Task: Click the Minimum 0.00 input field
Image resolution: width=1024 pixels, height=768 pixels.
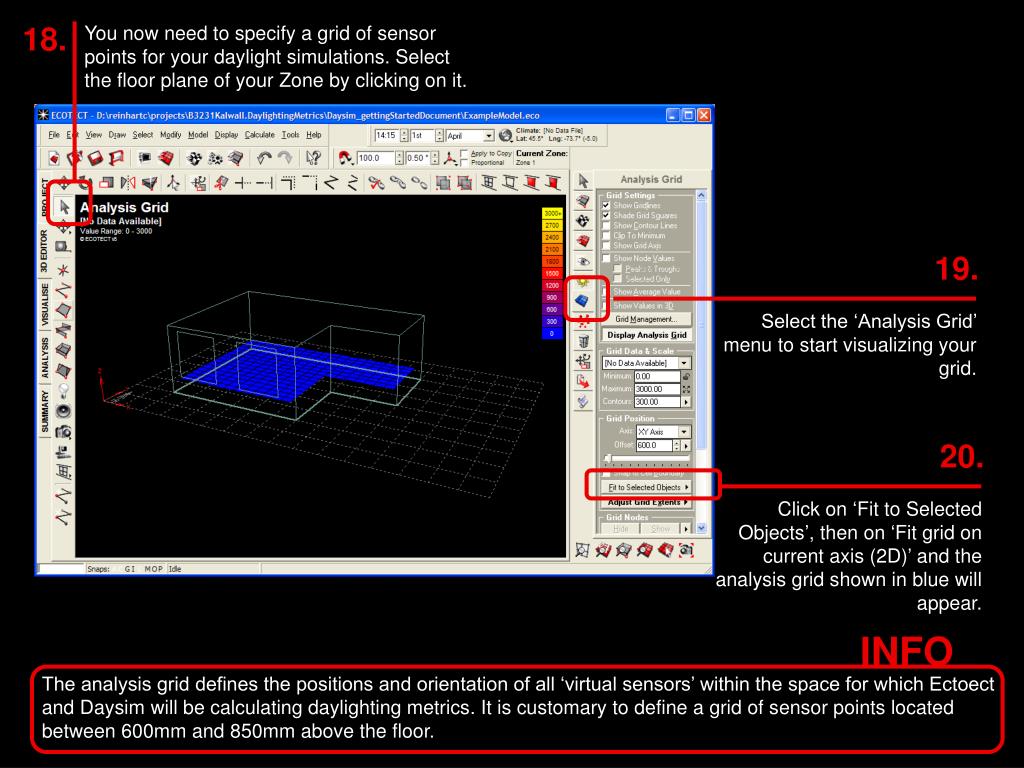Action: coord(657,376)
